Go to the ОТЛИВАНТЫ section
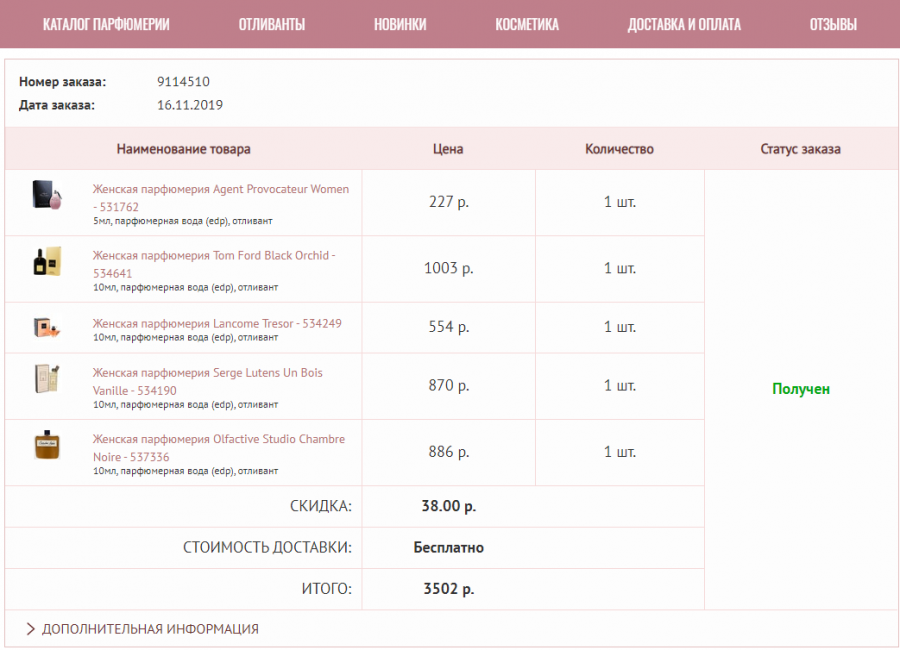900x650 pixels. pyautogui.click(x=271, y=24)
